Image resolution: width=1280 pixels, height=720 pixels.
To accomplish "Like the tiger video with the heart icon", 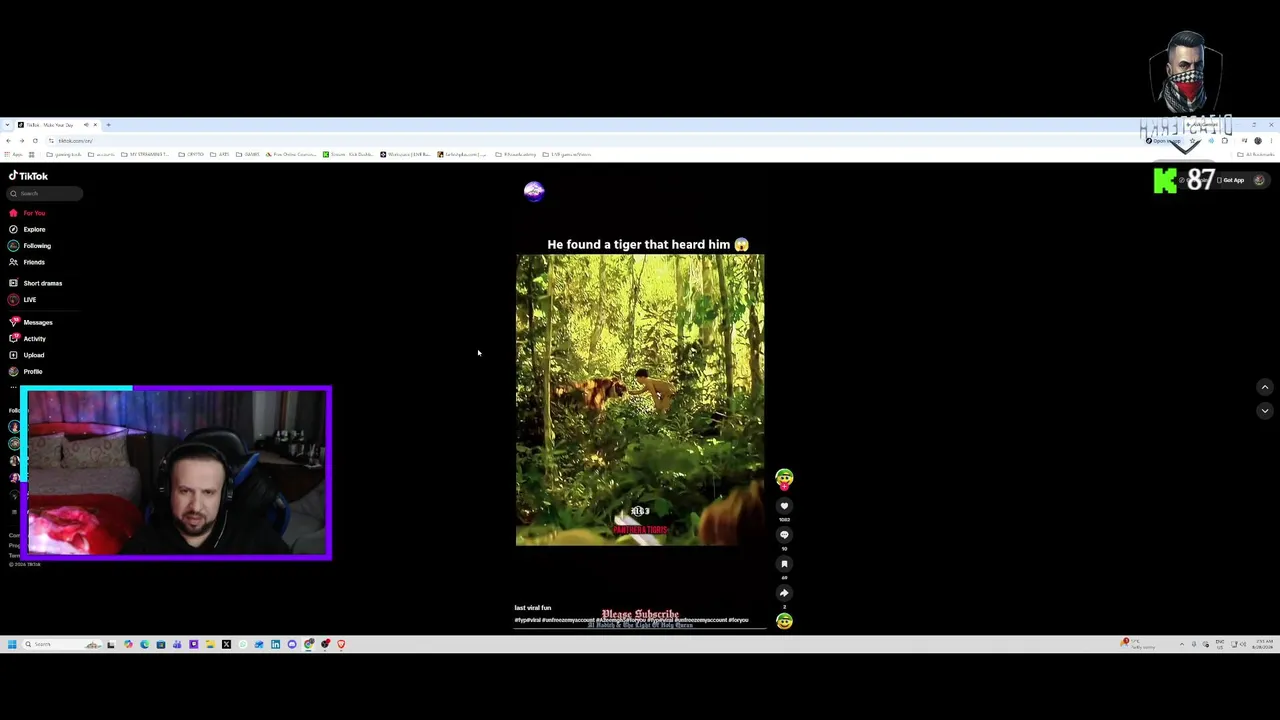I will pos(784,506).
